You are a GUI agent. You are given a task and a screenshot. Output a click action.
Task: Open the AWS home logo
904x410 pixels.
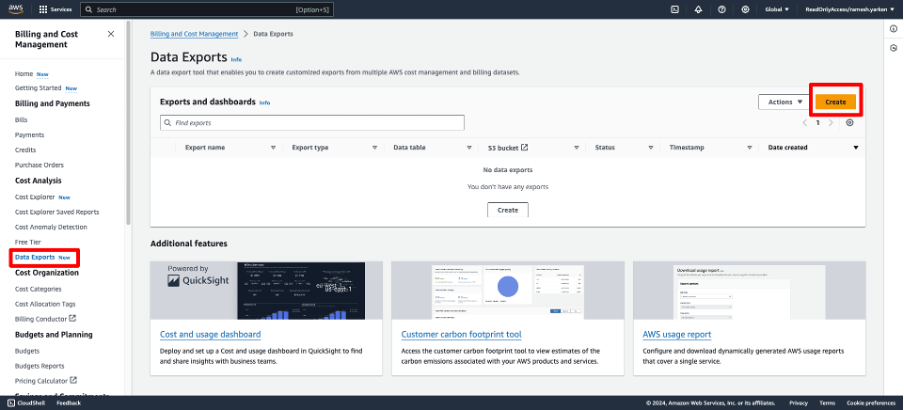pyautogui.click(x=16, y=9)
